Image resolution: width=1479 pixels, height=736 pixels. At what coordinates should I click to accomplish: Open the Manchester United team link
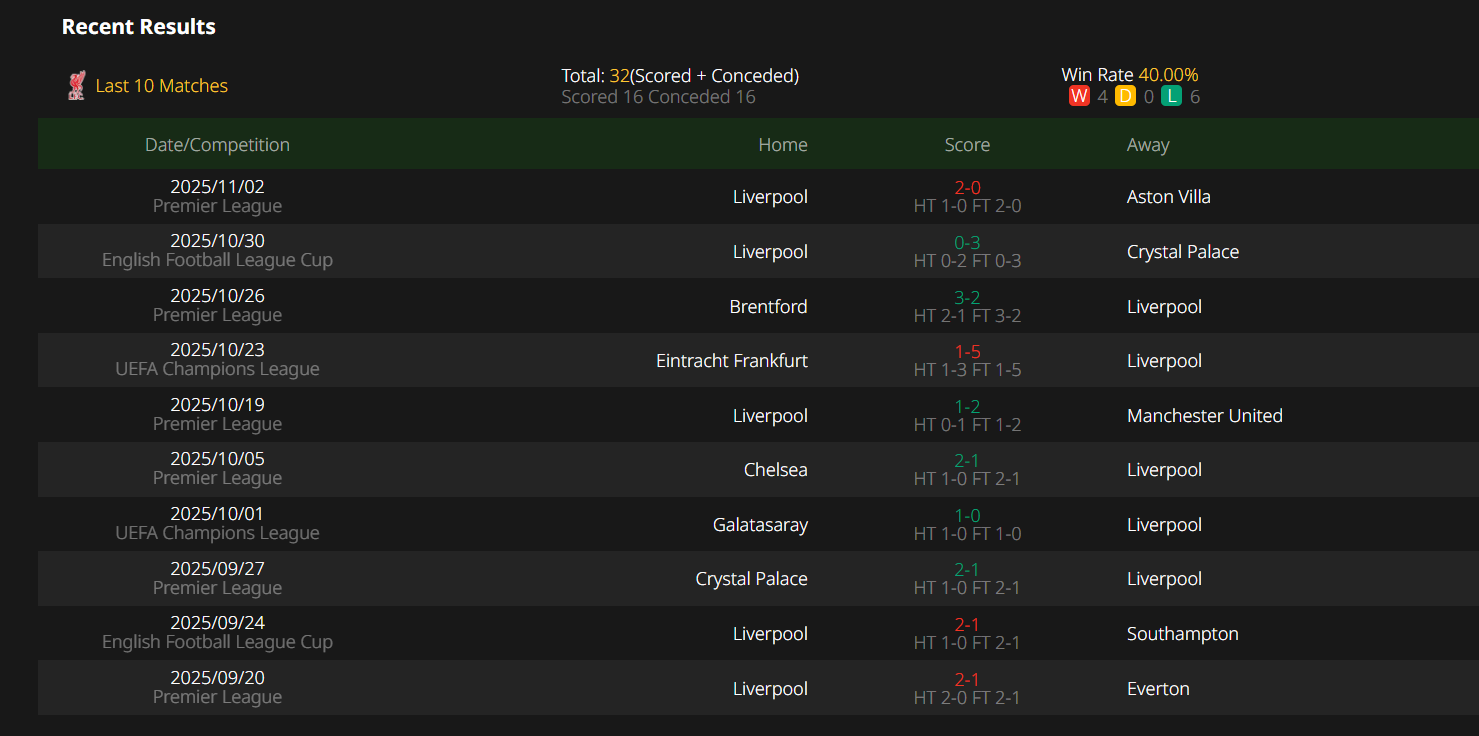1204,416
